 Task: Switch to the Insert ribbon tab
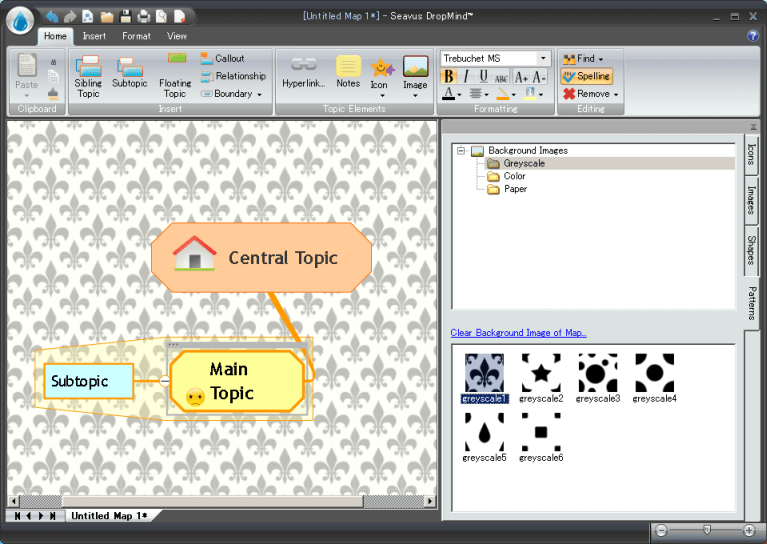click(x=94, y=36)
